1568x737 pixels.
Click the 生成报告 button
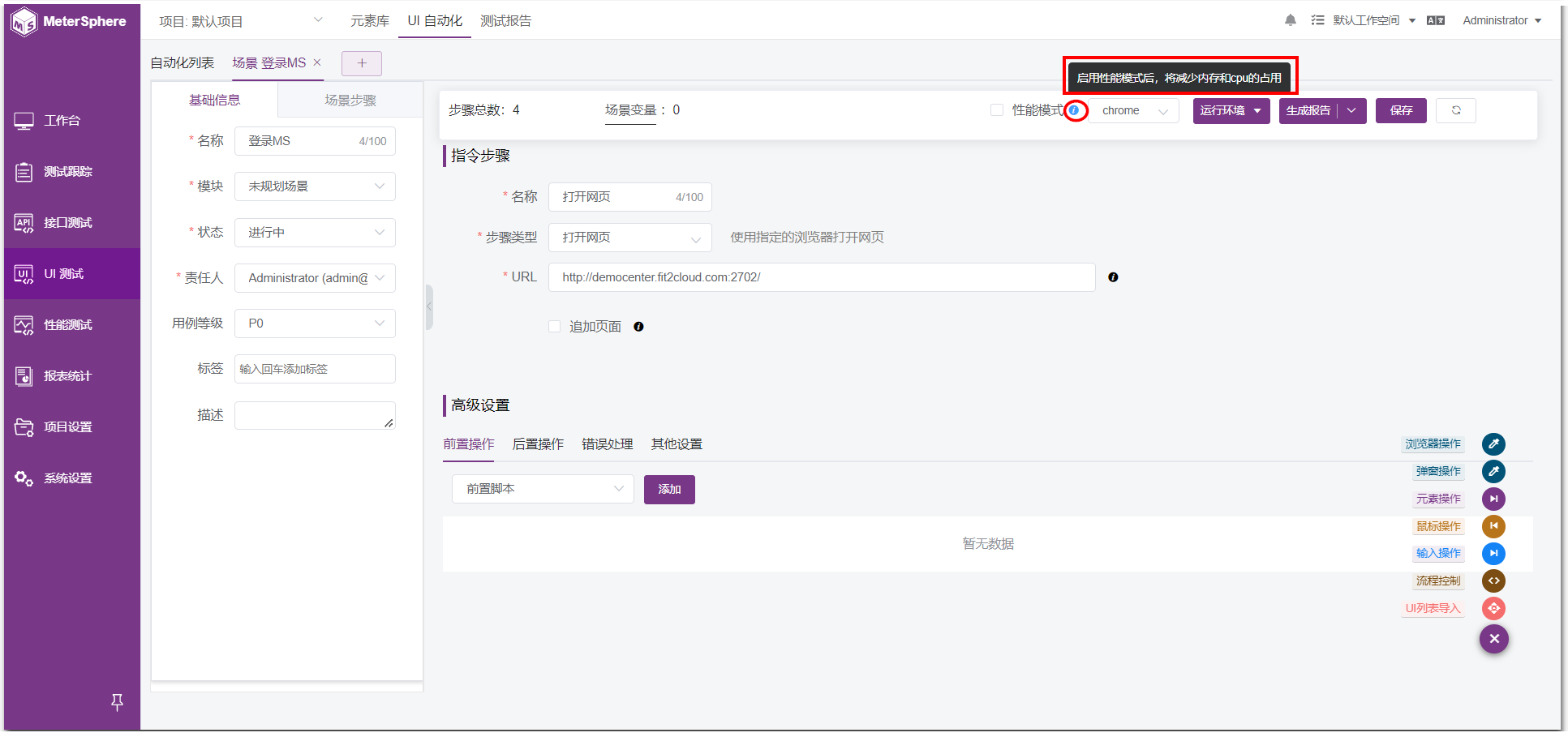(1308, 111)
